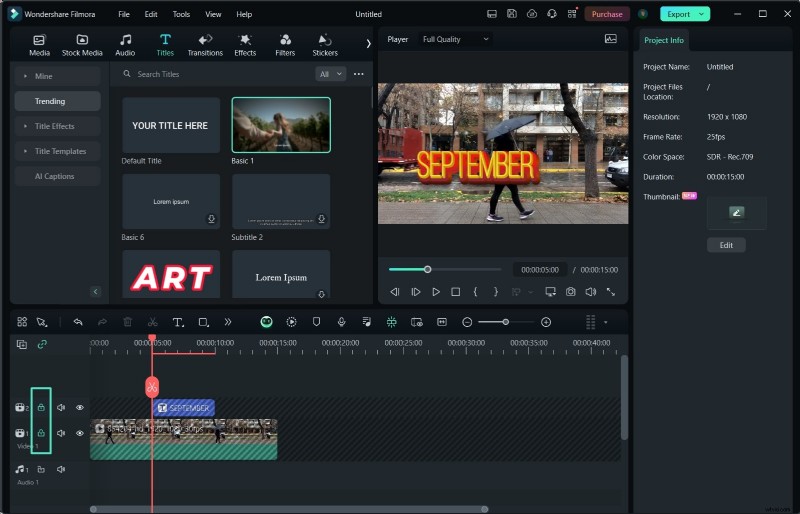Screen dimensions: 800x514
Task: Click the snapshot camera icon in player
Action: tap(570, 292)
